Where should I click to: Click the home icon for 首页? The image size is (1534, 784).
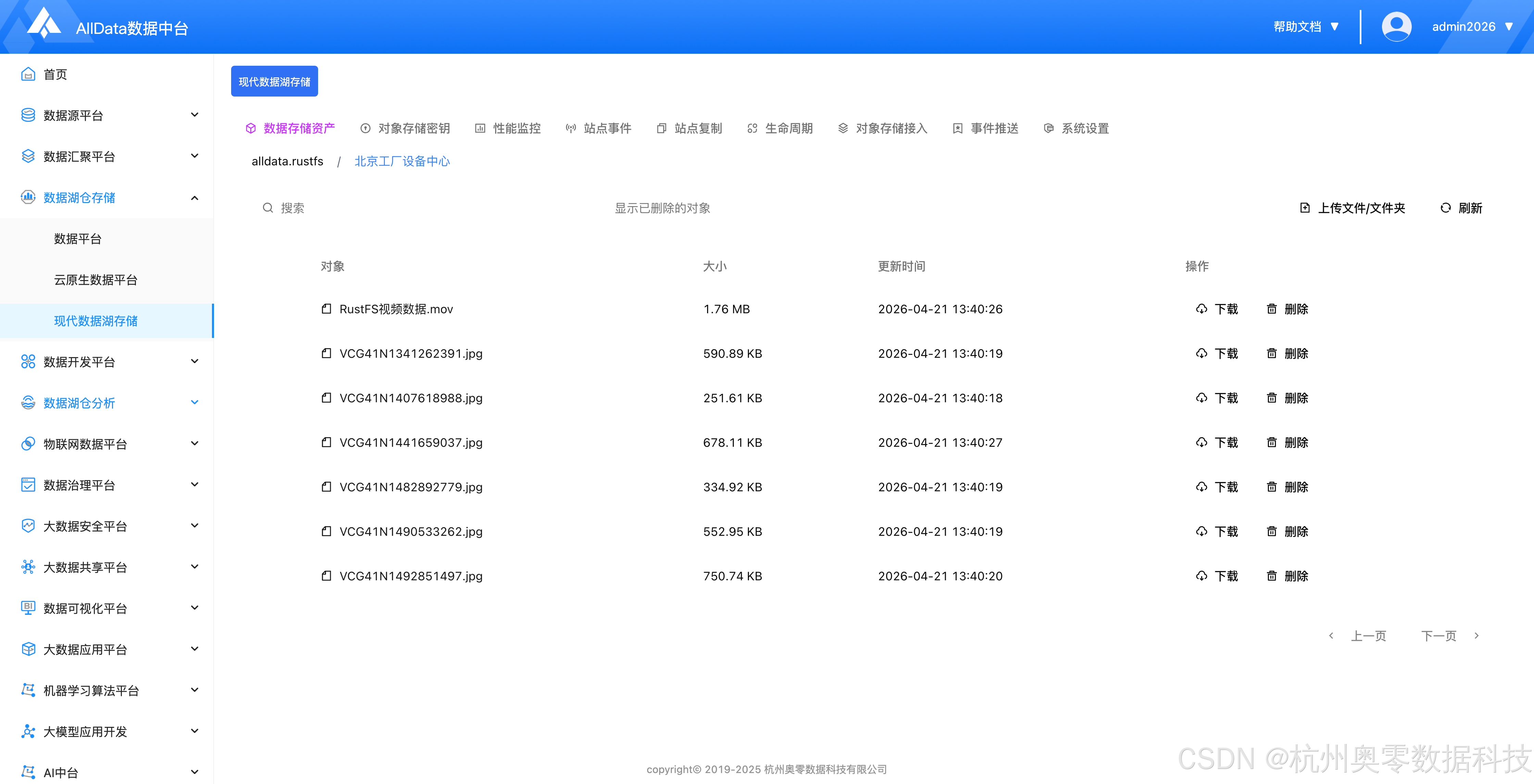click(x=28, y=74)
